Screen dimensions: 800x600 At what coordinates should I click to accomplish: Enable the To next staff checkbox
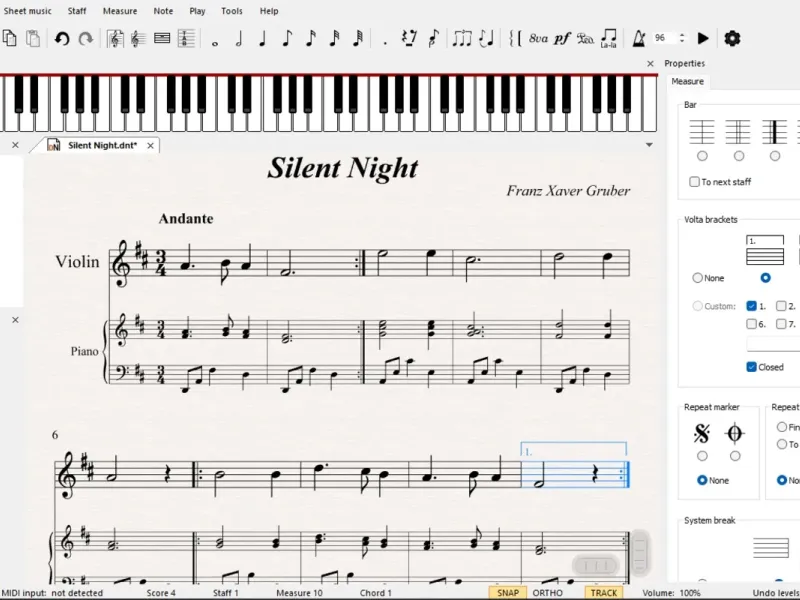coord(694,182)
